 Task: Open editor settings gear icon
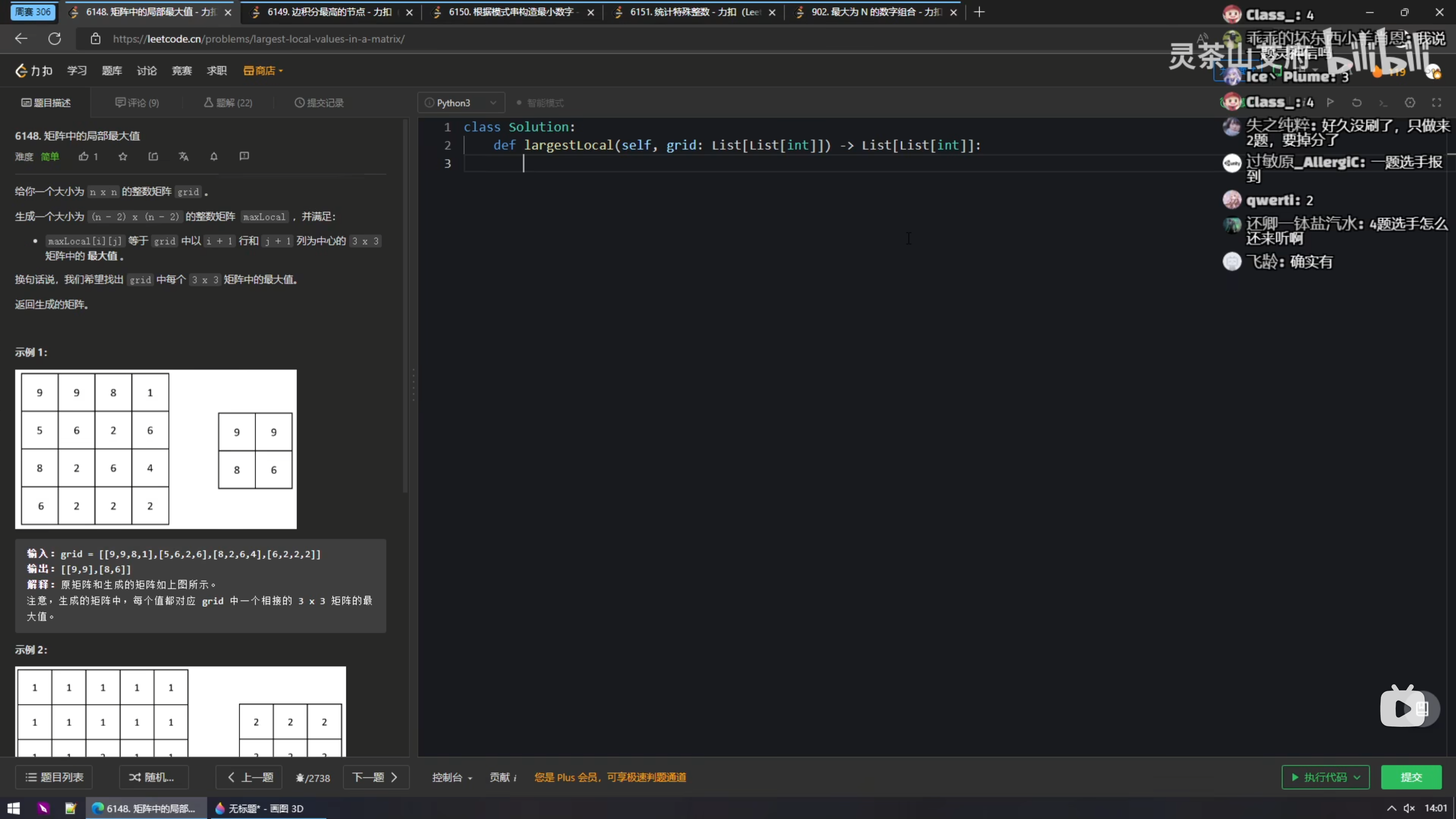[x=1410, y=102]
